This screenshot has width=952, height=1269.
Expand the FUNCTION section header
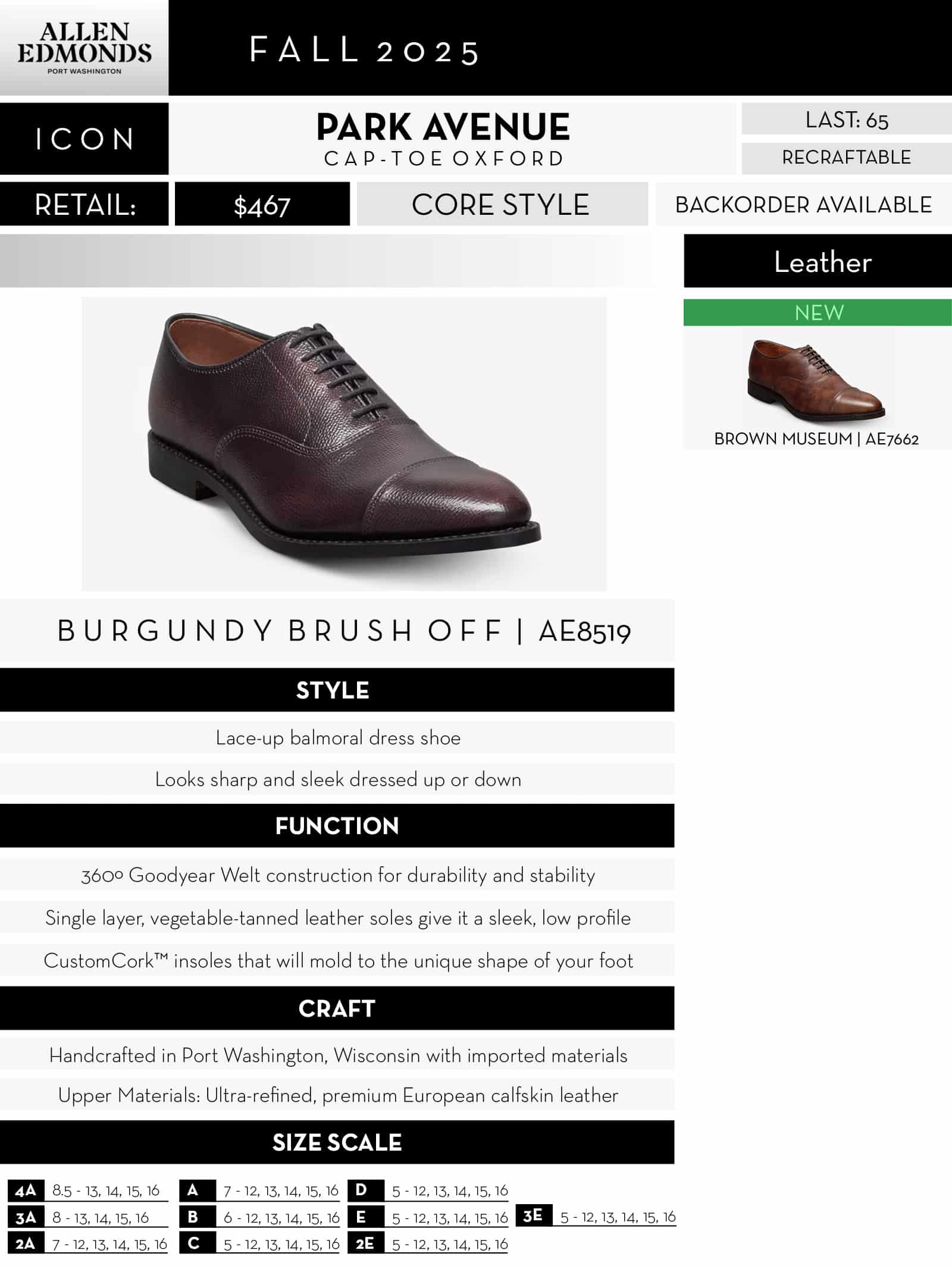coord(337,826)
